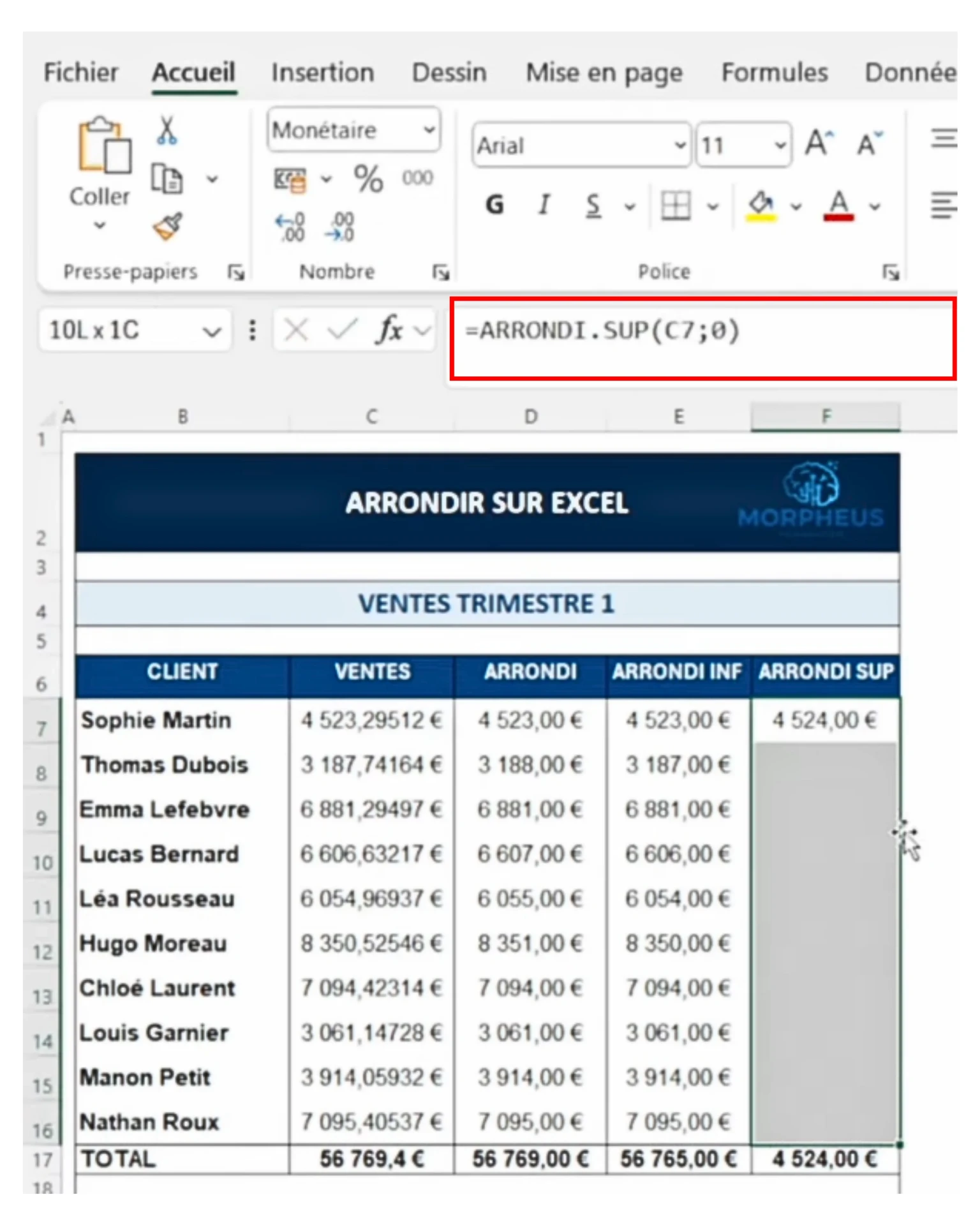Click the formula bar options three dots
This screenshot has height=1225, width=980.
click(253, 330)
